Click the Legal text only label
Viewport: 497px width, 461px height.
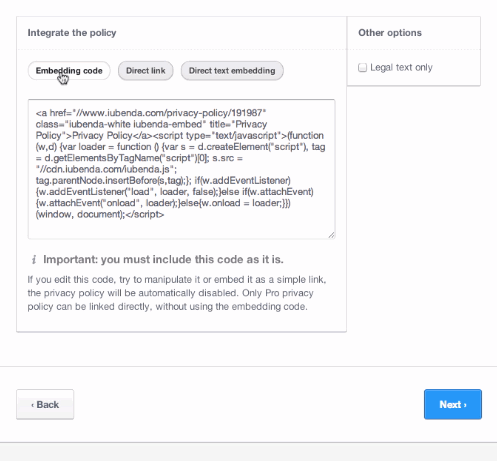click(401, 68)
